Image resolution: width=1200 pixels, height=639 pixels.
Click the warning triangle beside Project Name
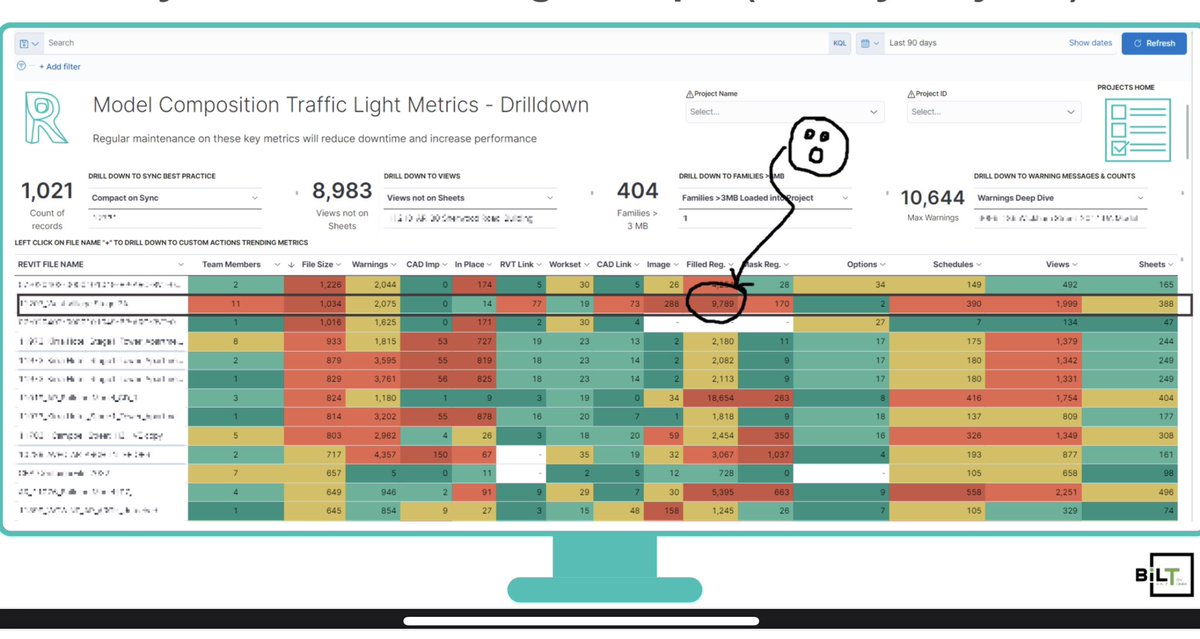pos(690,94)
